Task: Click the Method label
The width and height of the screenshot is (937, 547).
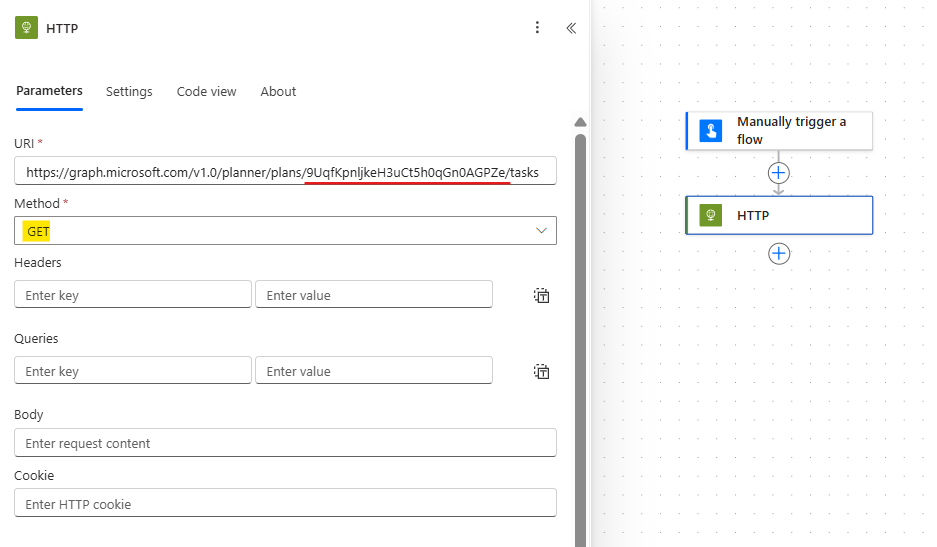Action: click(37, 203)
